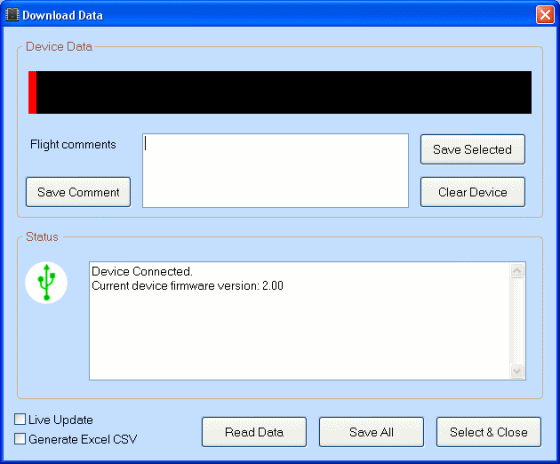
Task: Click the Save Comment button
Action: click(x=78, y=192)
